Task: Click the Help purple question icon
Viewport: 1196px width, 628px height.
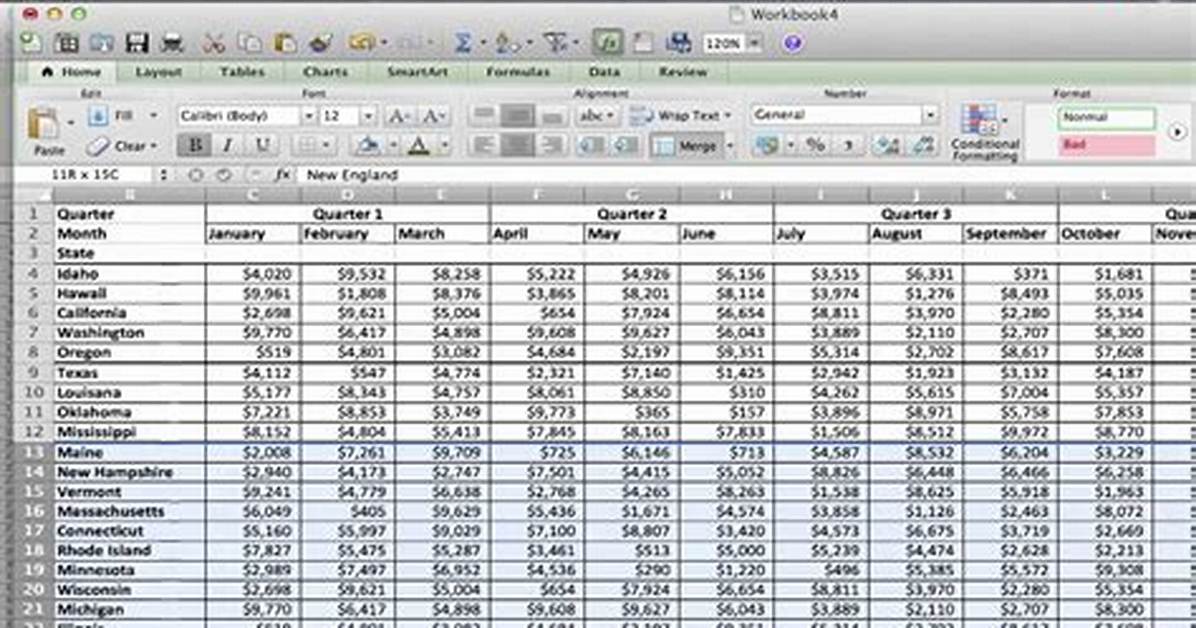Action: 793,43
